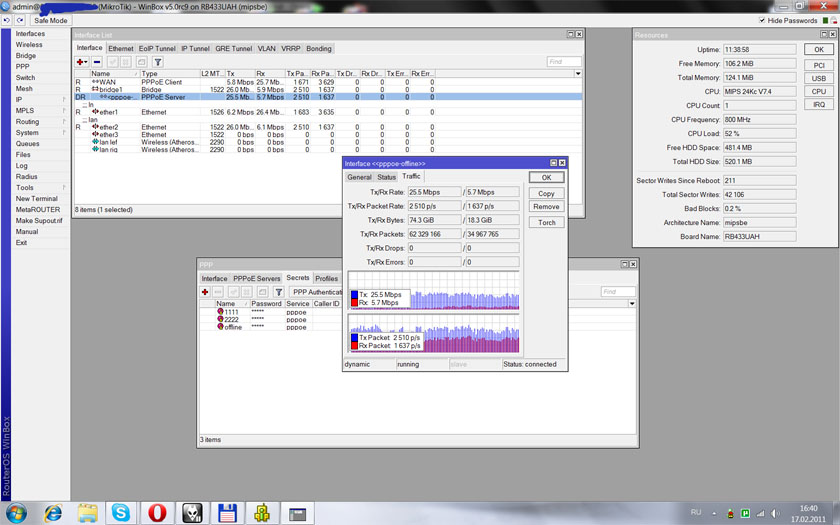
Task: Open the filter funnel in Interface List
Action: click(157, 62)
